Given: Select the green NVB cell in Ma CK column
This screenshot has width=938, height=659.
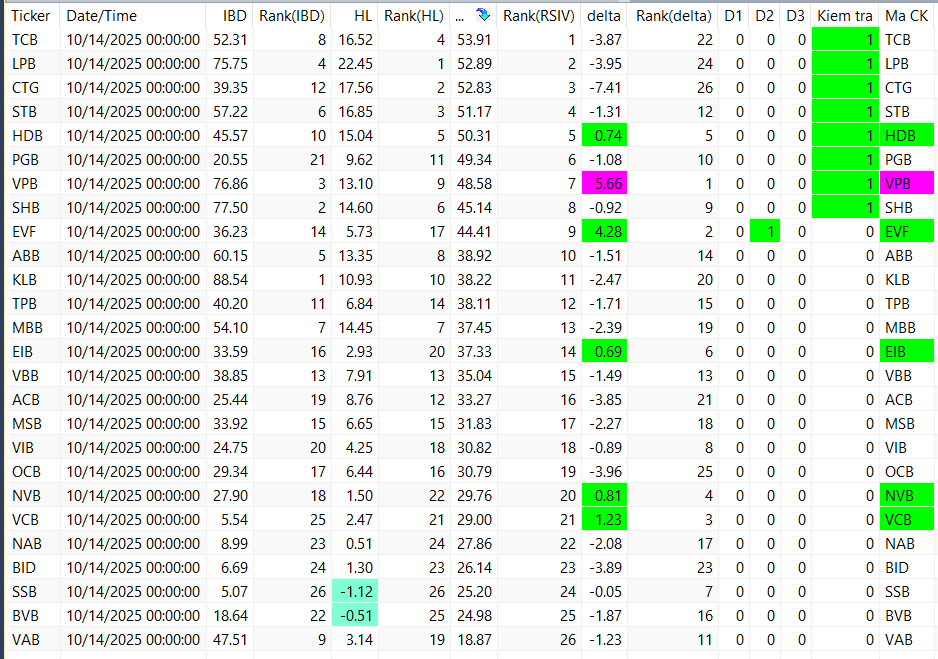Looking at the screenshot, I should (906, 496).
